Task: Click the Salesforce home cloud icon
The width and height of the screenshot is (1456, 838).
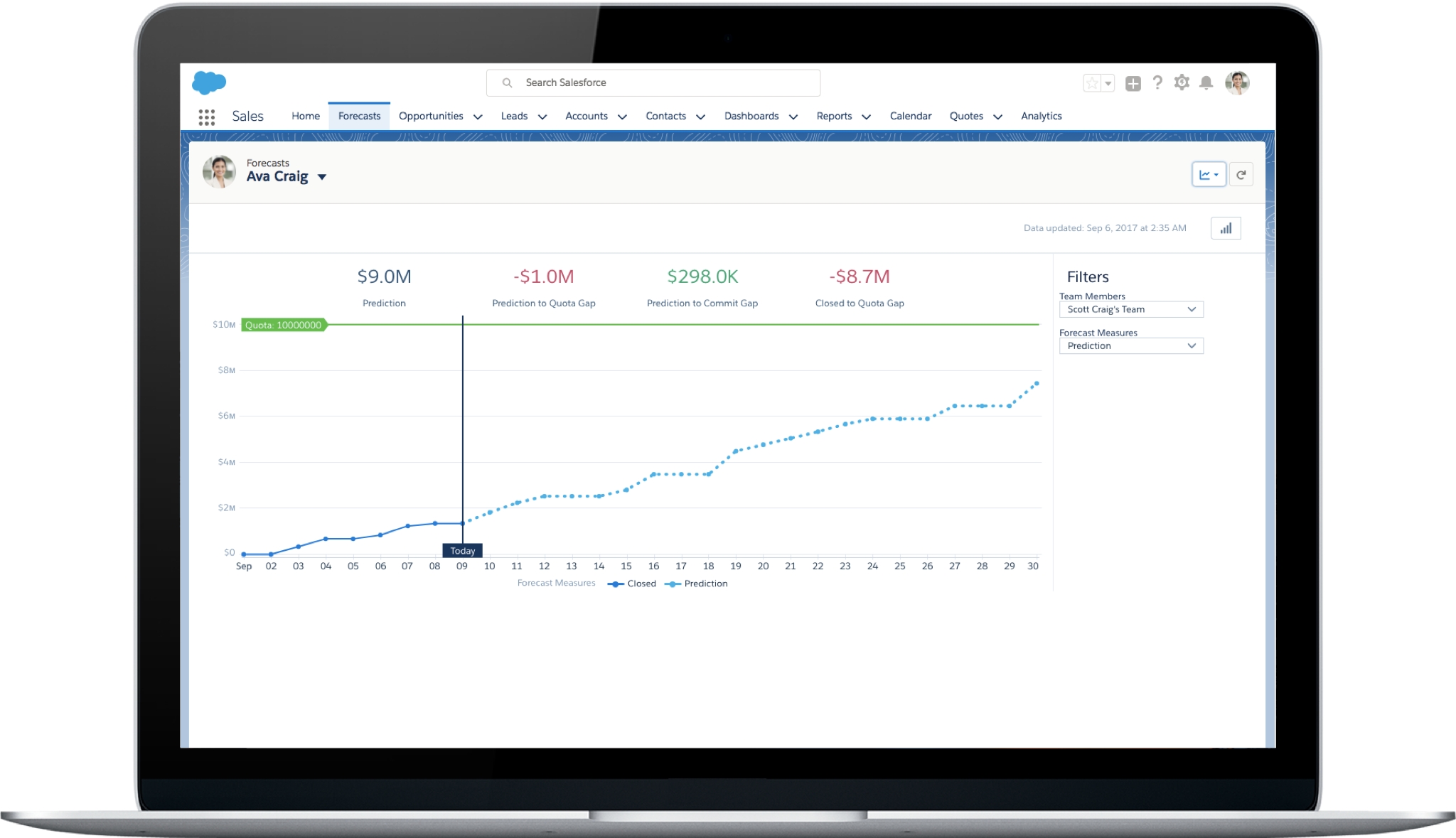Action: pos(209,81)
